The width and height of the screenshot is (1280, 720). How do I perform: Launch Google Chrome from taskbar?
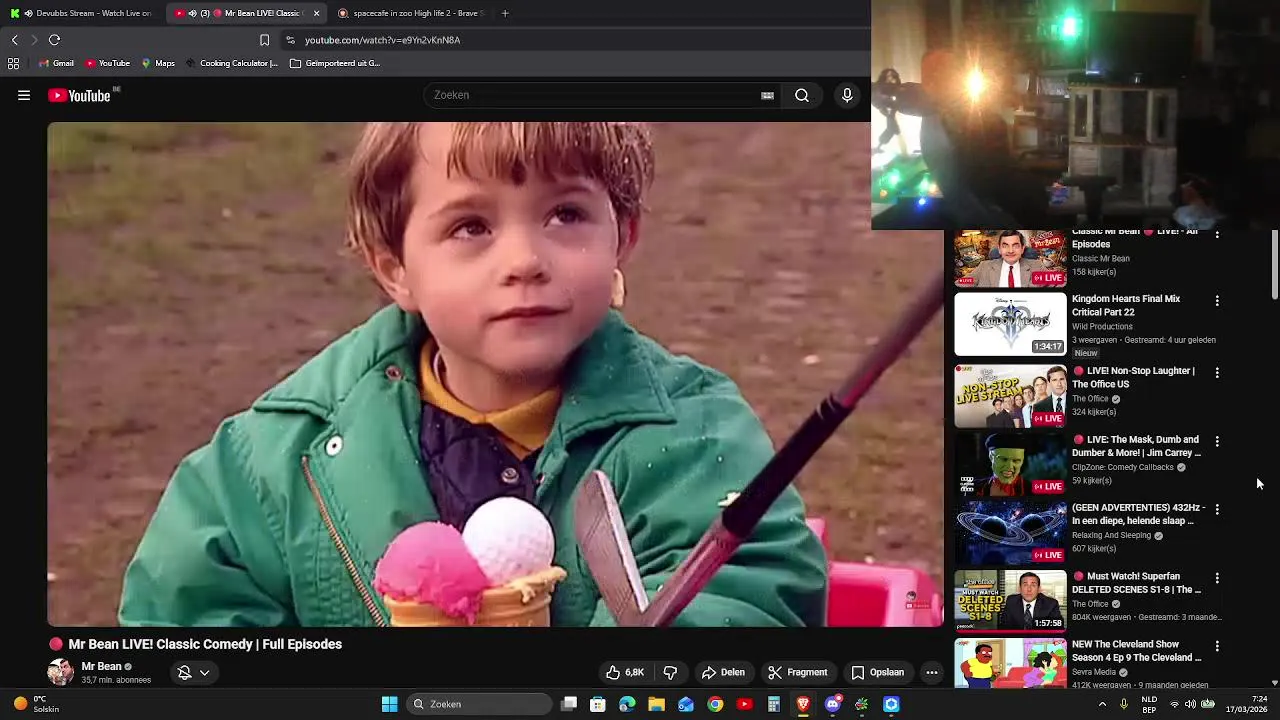tap(715, 704)
